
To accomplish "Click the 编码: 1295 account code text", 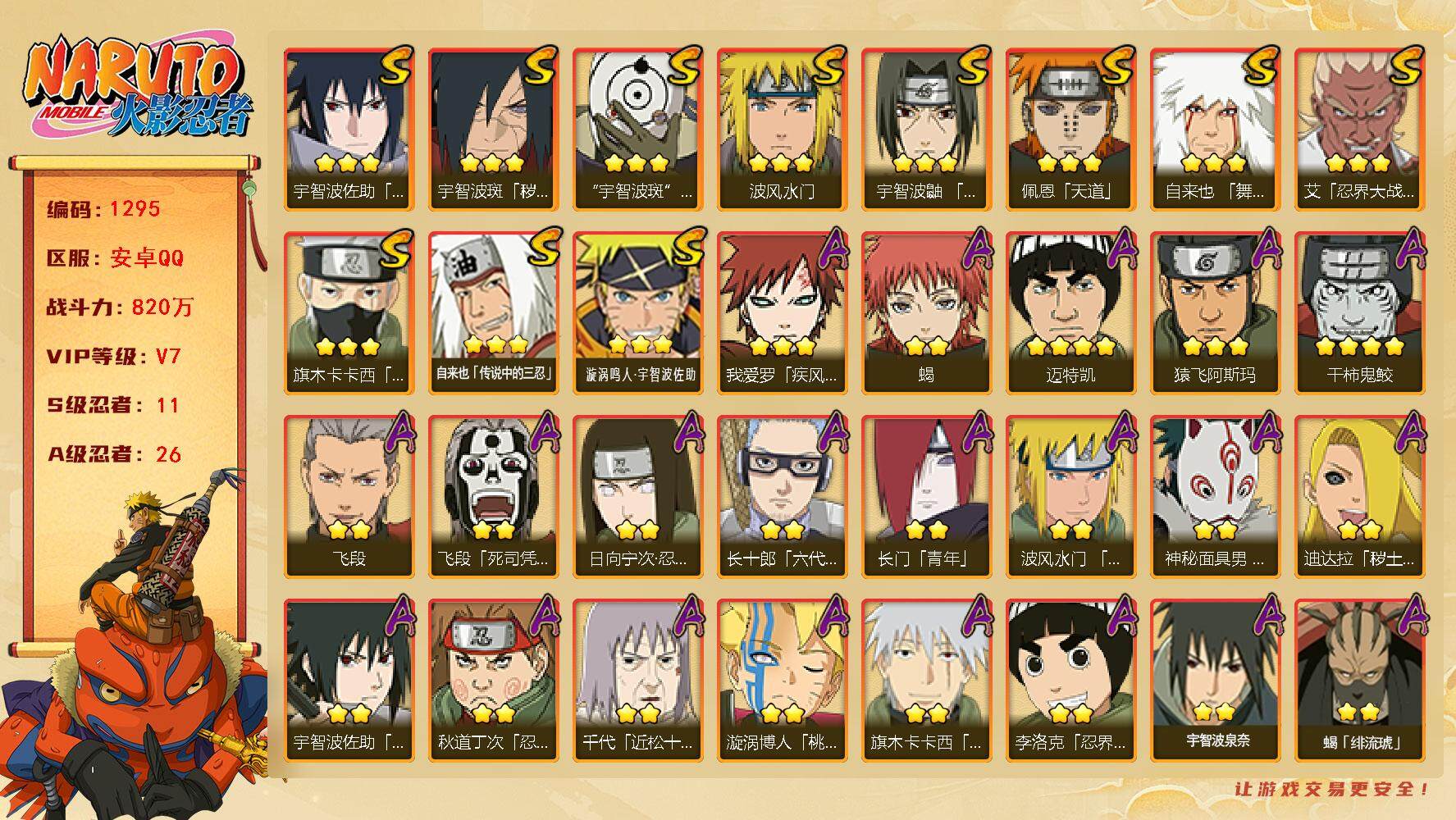I will pos(103,209).
